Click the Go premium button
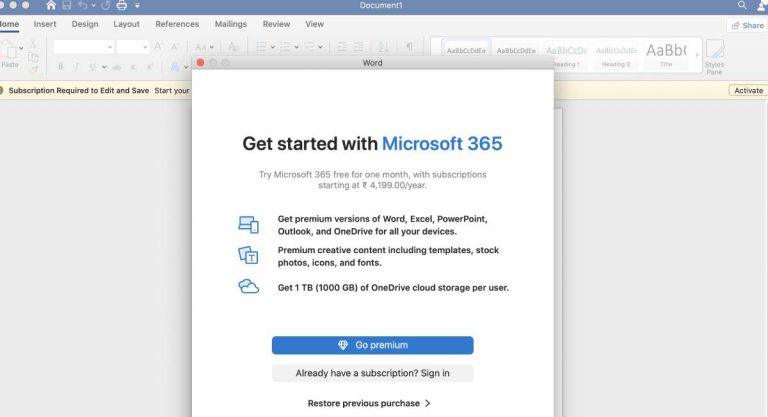 (x=373, y=345)
